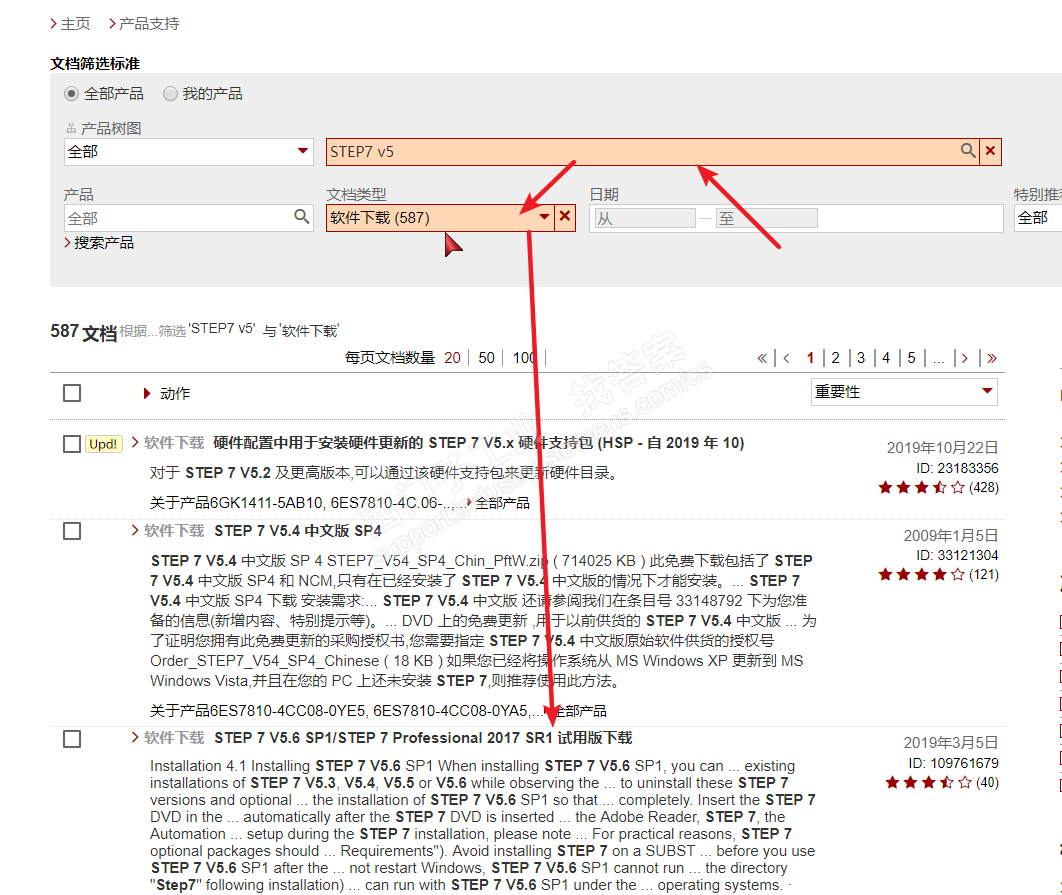Click 全部产品 link under the HSP entry
Image resolution: width=1062 pixels, height=895 pixels.
coord(502,503)
